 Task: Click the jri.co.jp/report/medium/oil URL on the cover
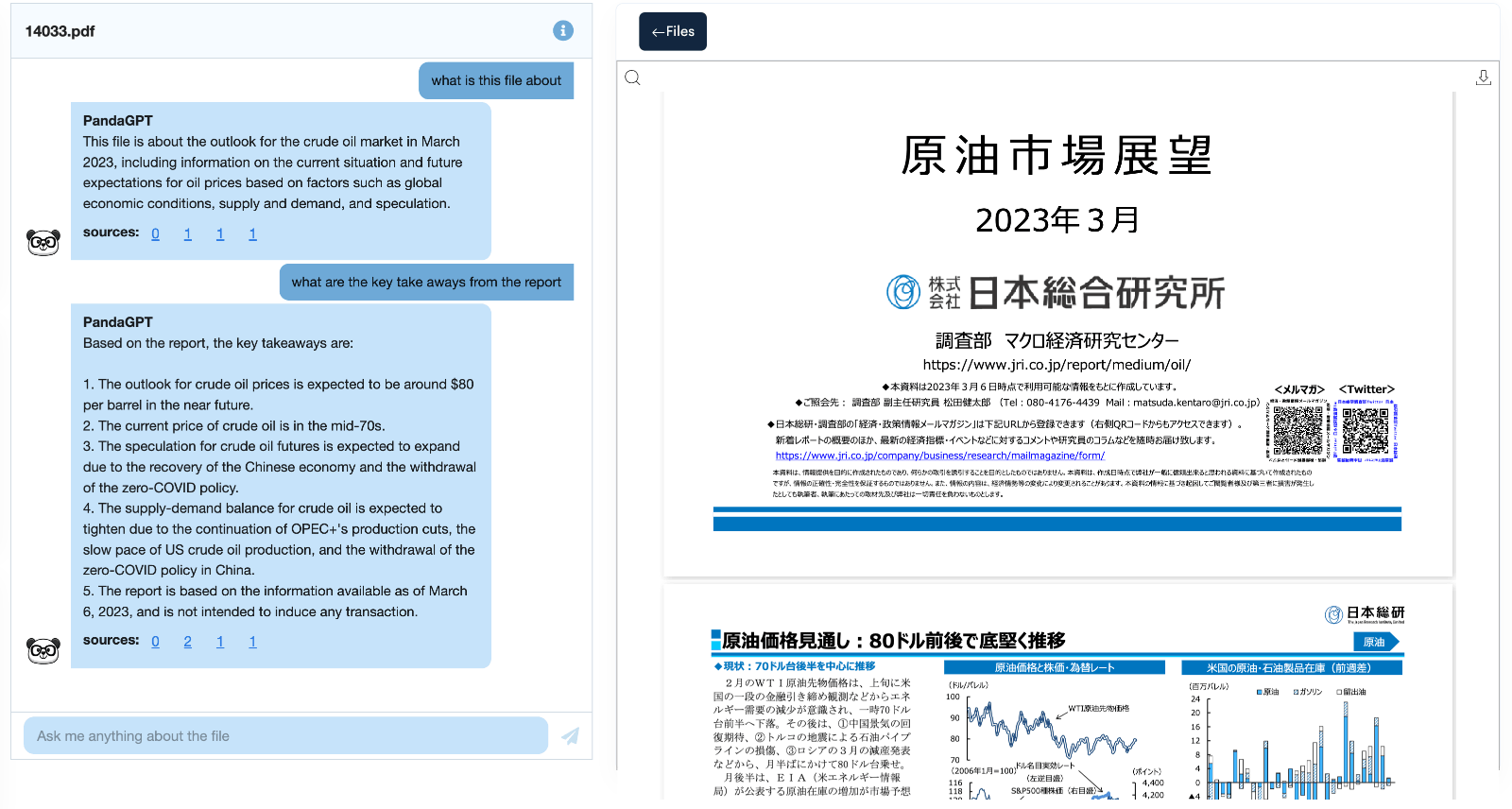point(1056,365)
